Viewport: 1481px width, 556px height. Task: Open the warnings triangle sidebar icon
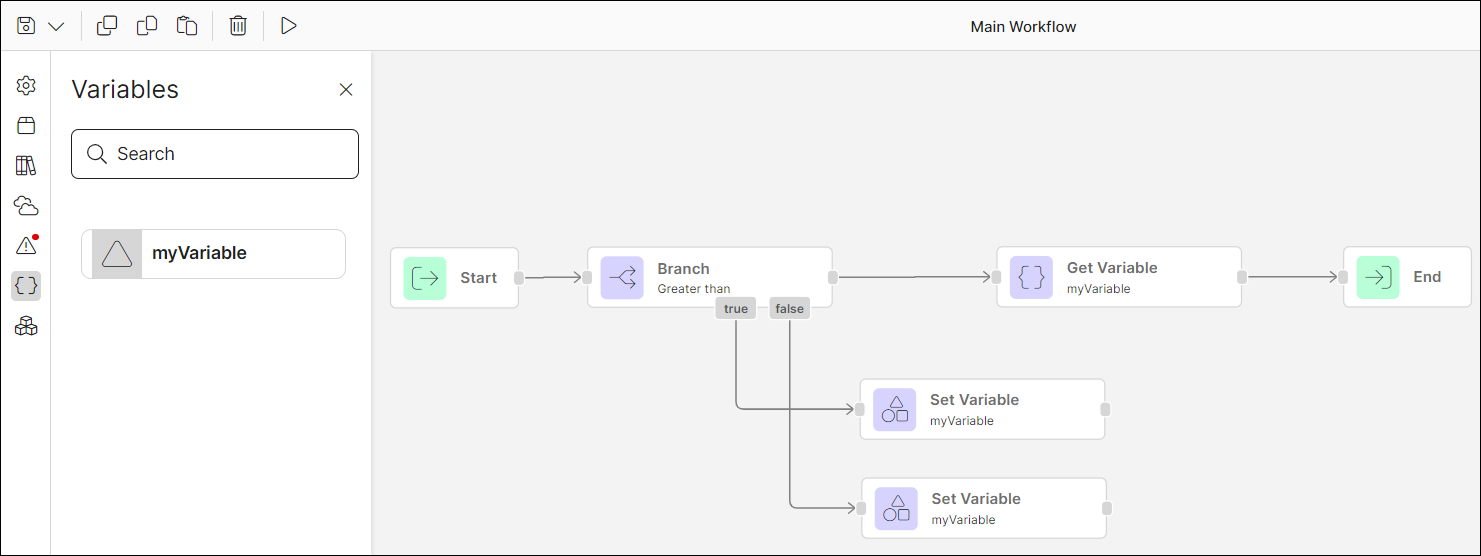(x=26, y=246)
